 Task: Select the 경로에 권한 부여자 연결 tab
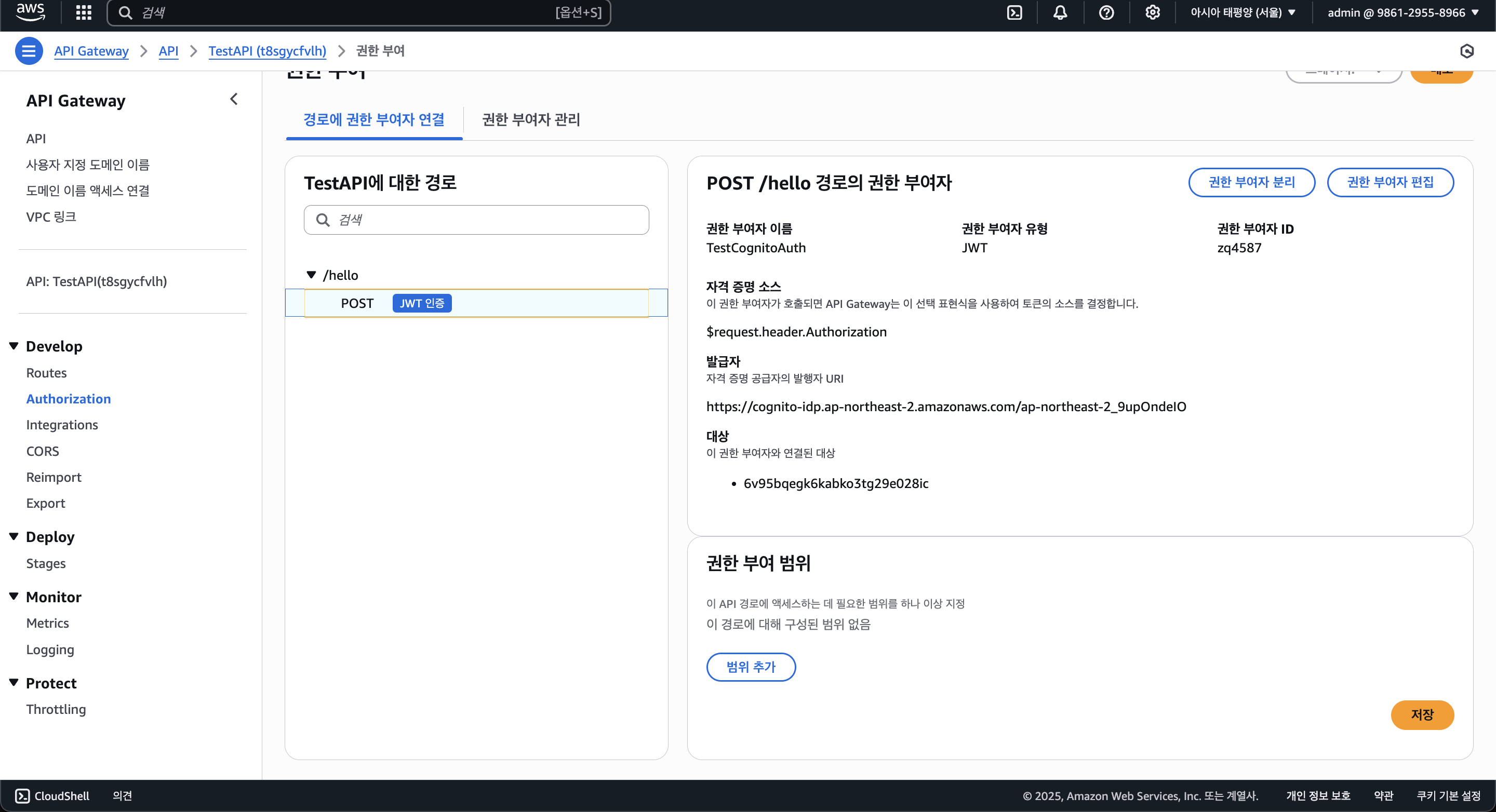[x=373, y=119]
